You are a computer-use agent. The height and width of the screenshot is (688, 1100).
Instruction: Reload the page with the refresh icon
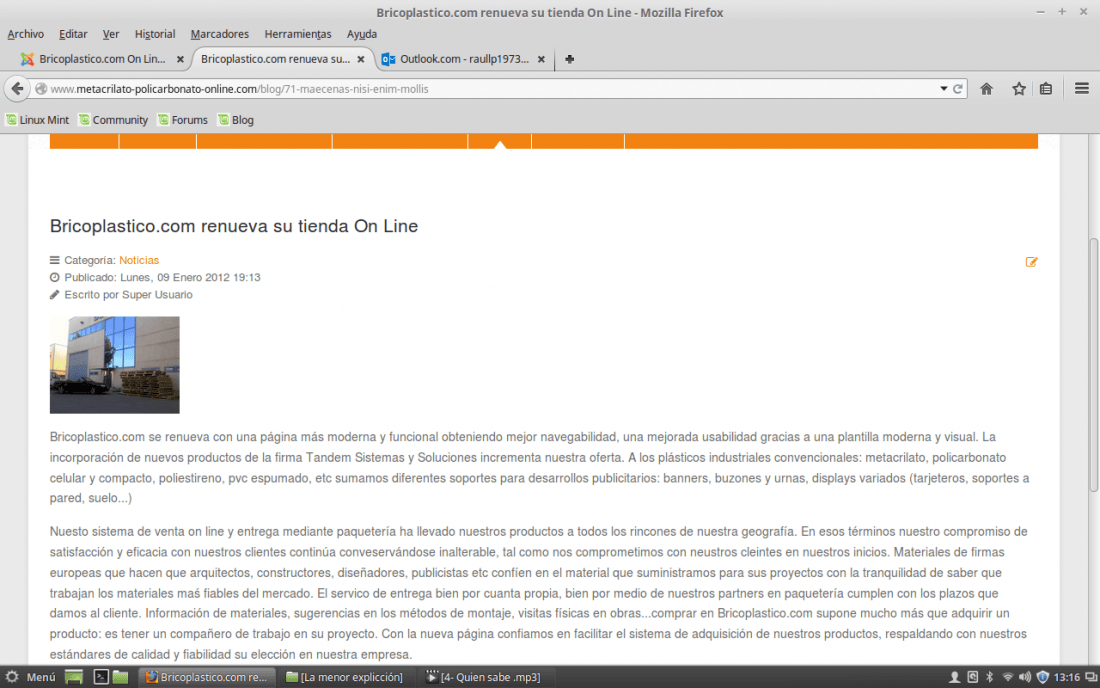tap(958, 89)
